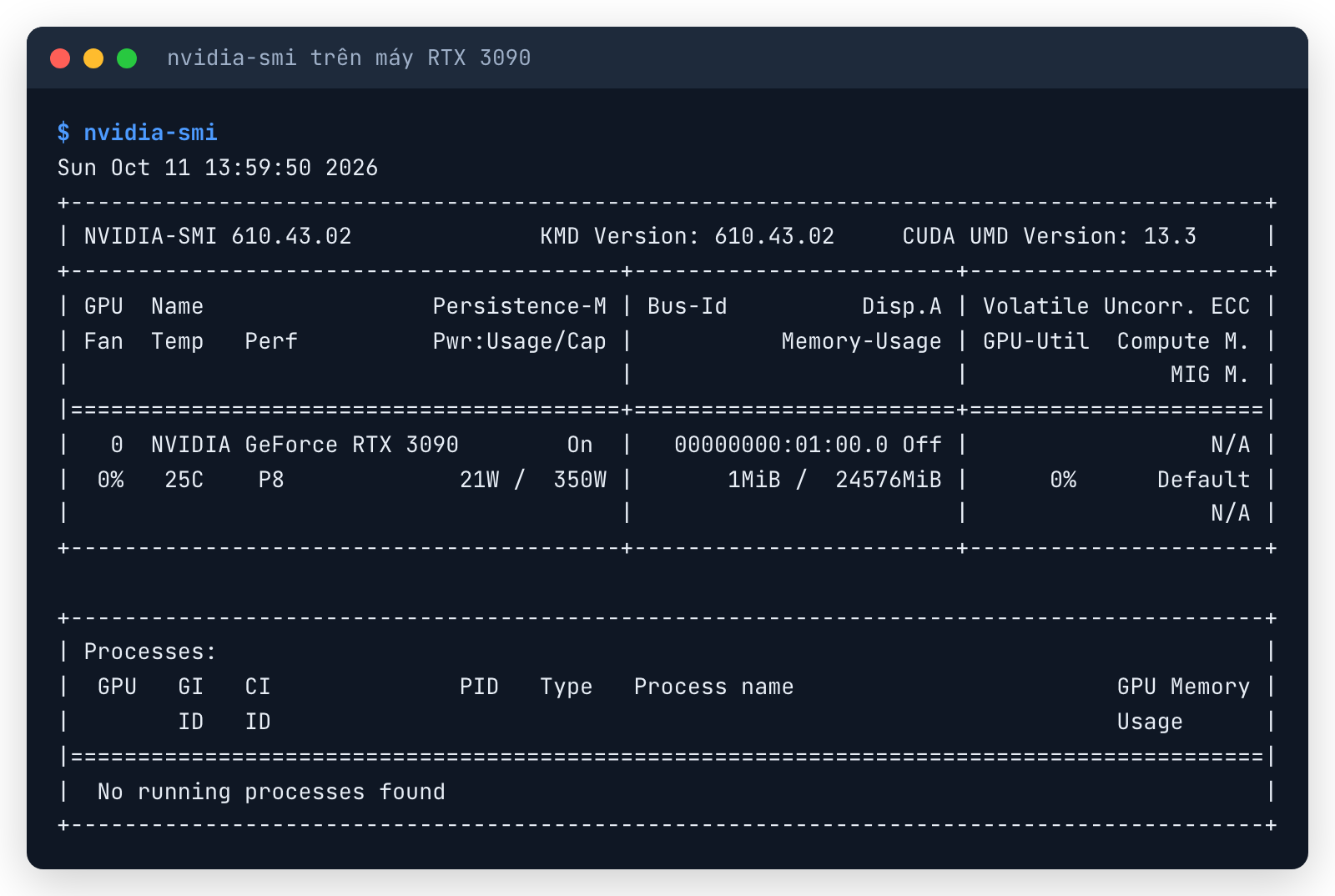Screen dimensions: 1335x896
Task: Click the 'Memory-Usage' header
Action: (x=861, y=341)
